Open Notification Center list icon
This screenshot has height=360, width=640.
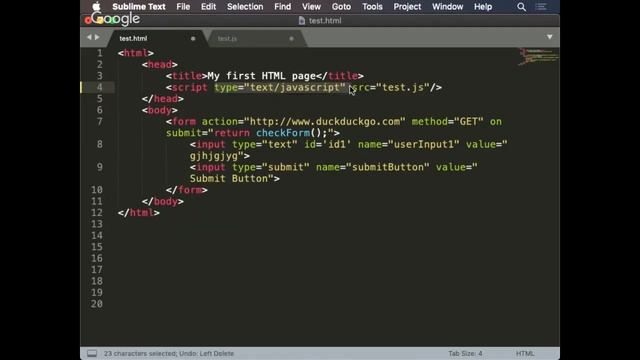point(541,7)
